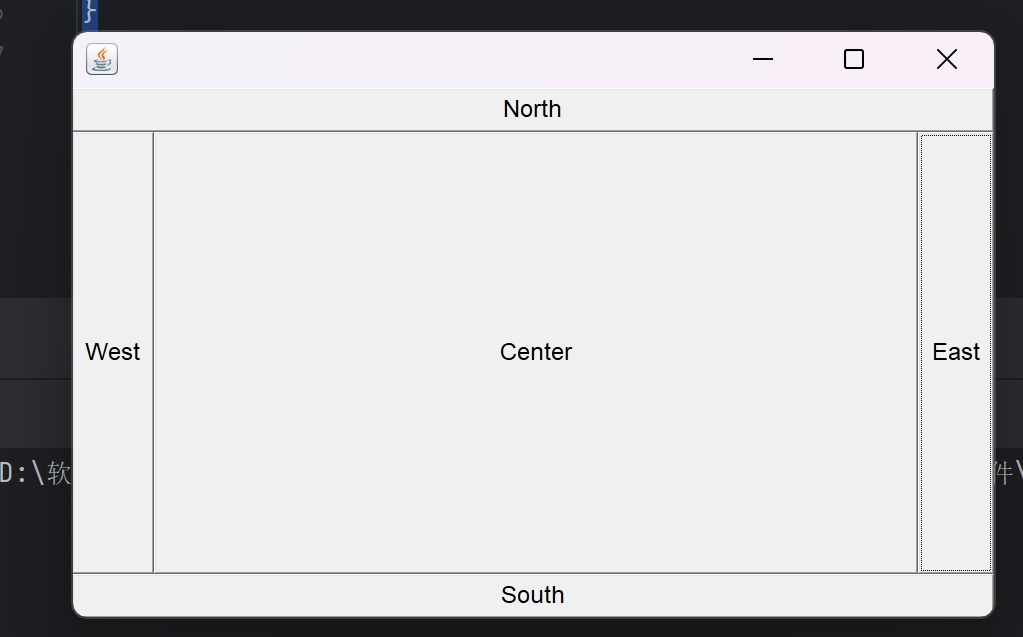Close the Java application window
The image size is (1023, 637).
[946, 60]
